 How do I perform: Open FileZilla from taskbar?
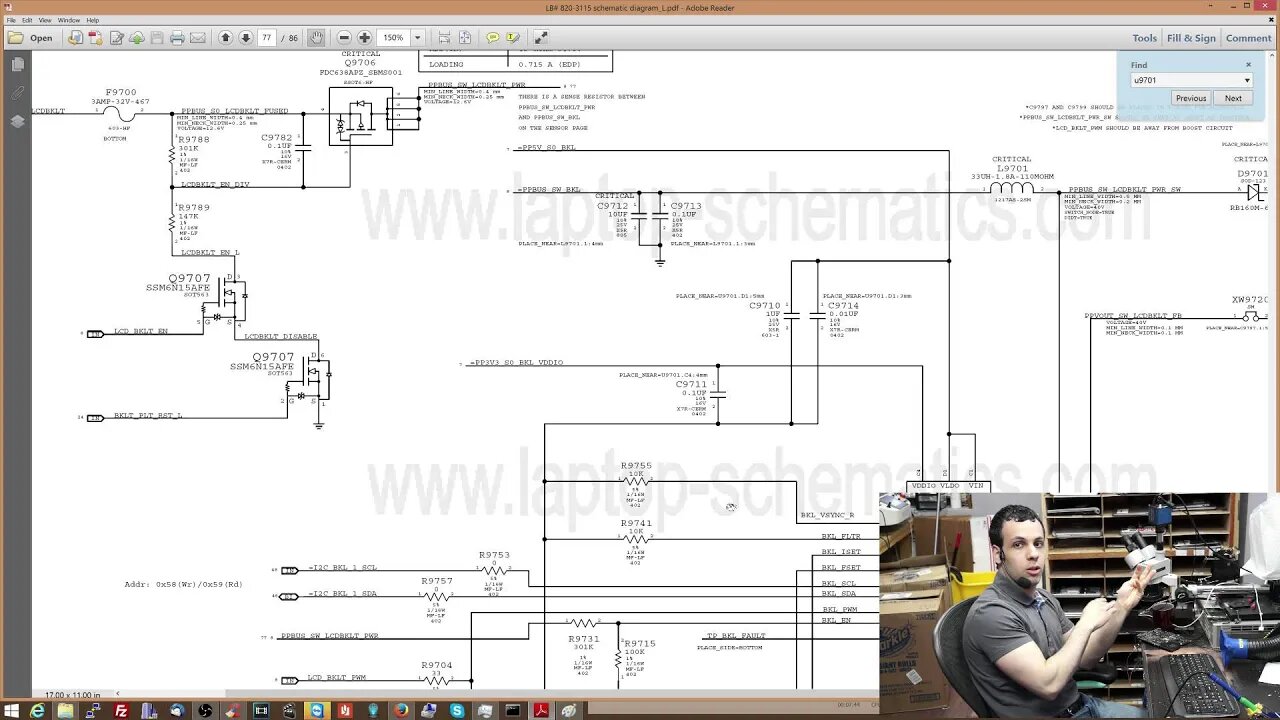click(121, 711)
